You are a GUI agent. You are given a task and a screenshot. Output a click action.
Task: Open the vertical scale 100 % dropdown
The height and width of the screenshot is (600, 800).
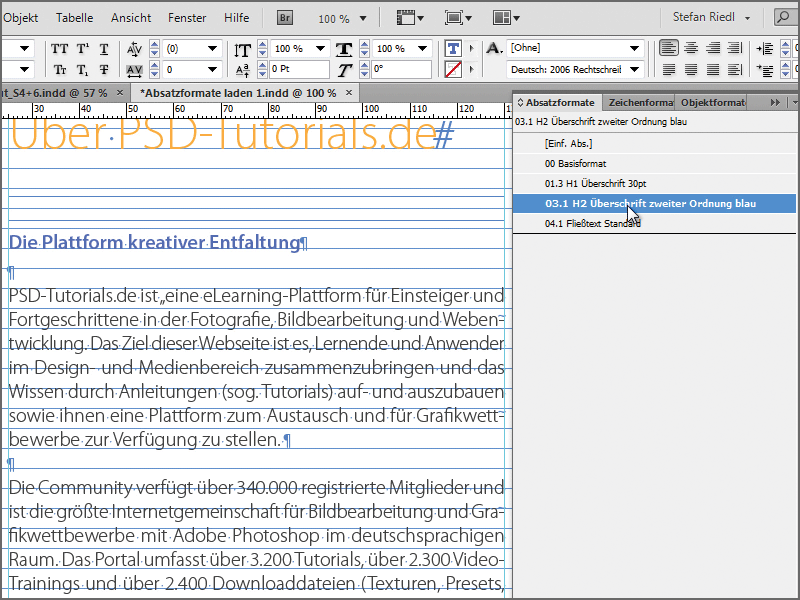tap(320, 49)
